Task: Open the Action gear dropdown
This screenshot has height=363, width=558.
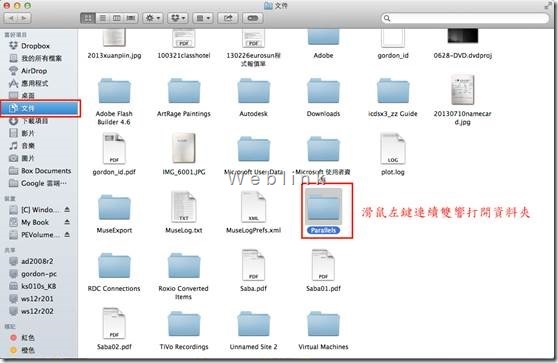Action: point(153,18)
